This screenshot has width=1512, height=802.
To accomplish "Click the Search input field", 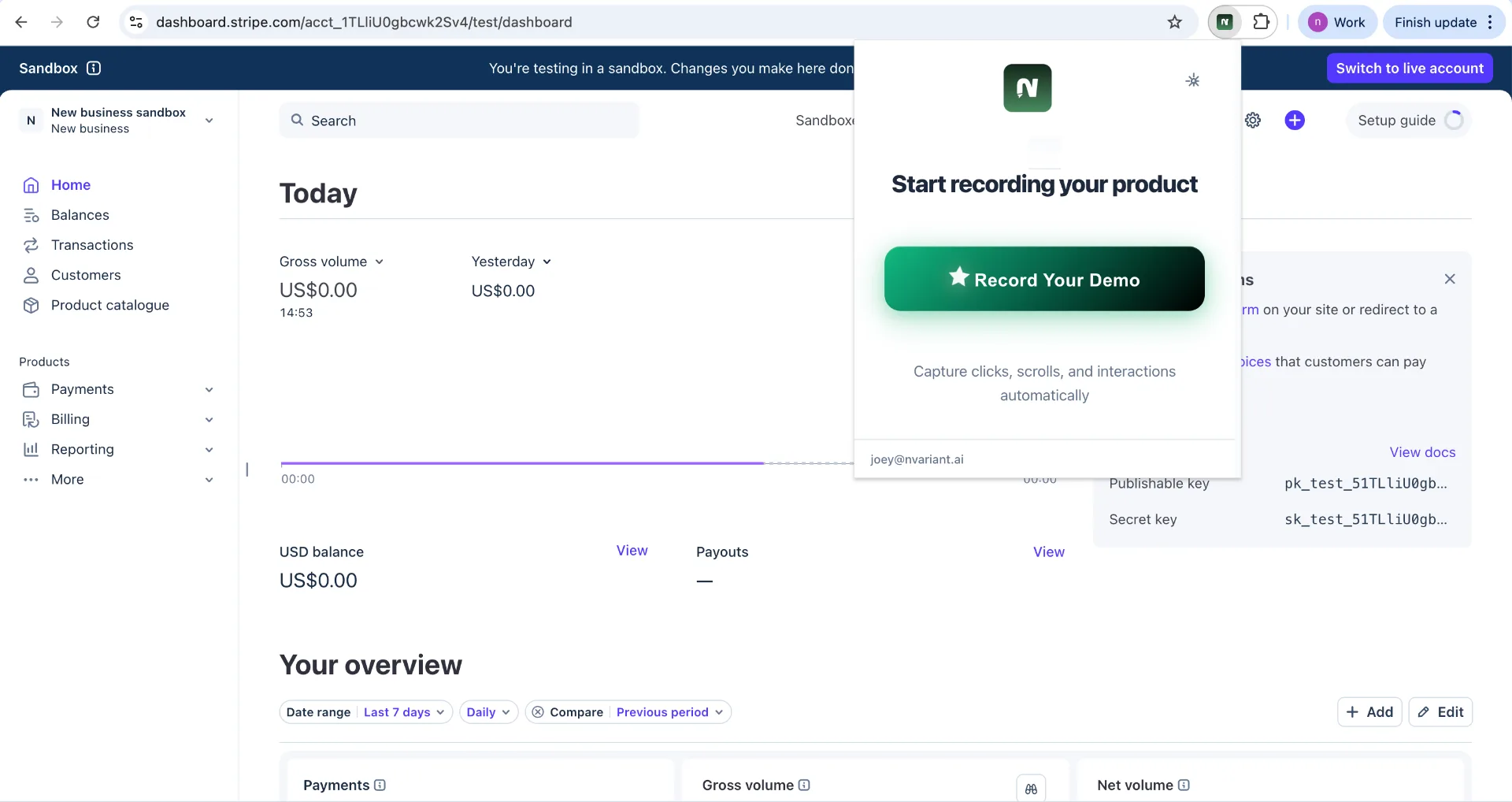I will [x=459, y=121].
